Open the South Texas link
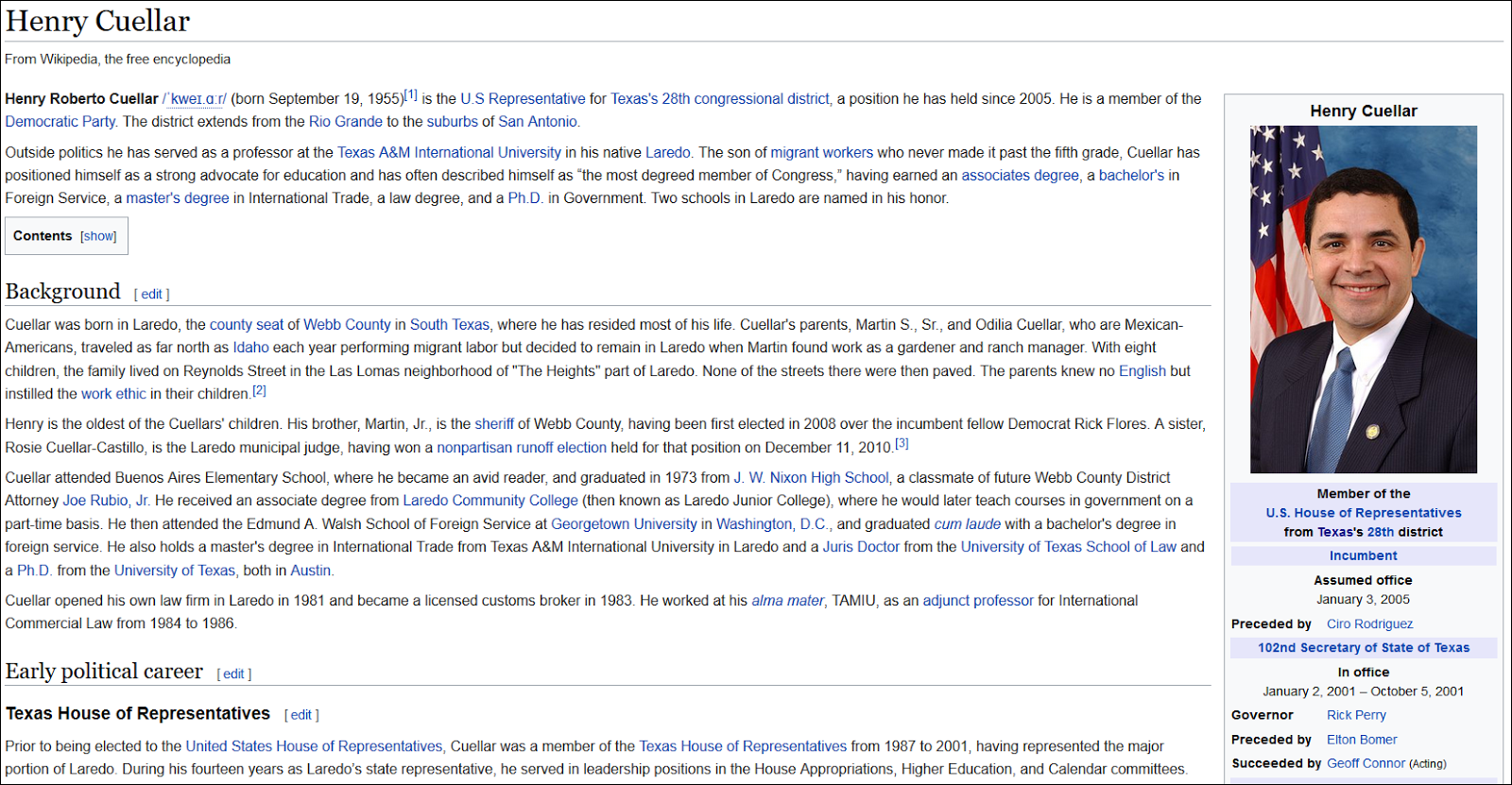The height and width of the screenshot is (785, 1512). [450, 325]
